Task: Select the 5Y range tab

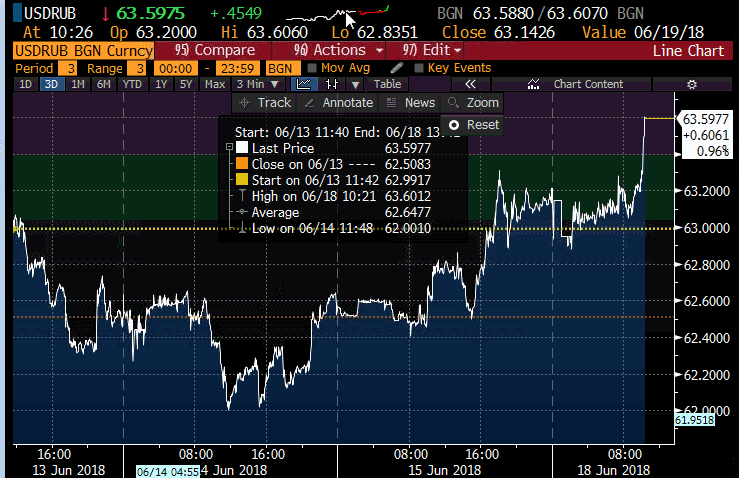Action: click(x=186, y=84)
